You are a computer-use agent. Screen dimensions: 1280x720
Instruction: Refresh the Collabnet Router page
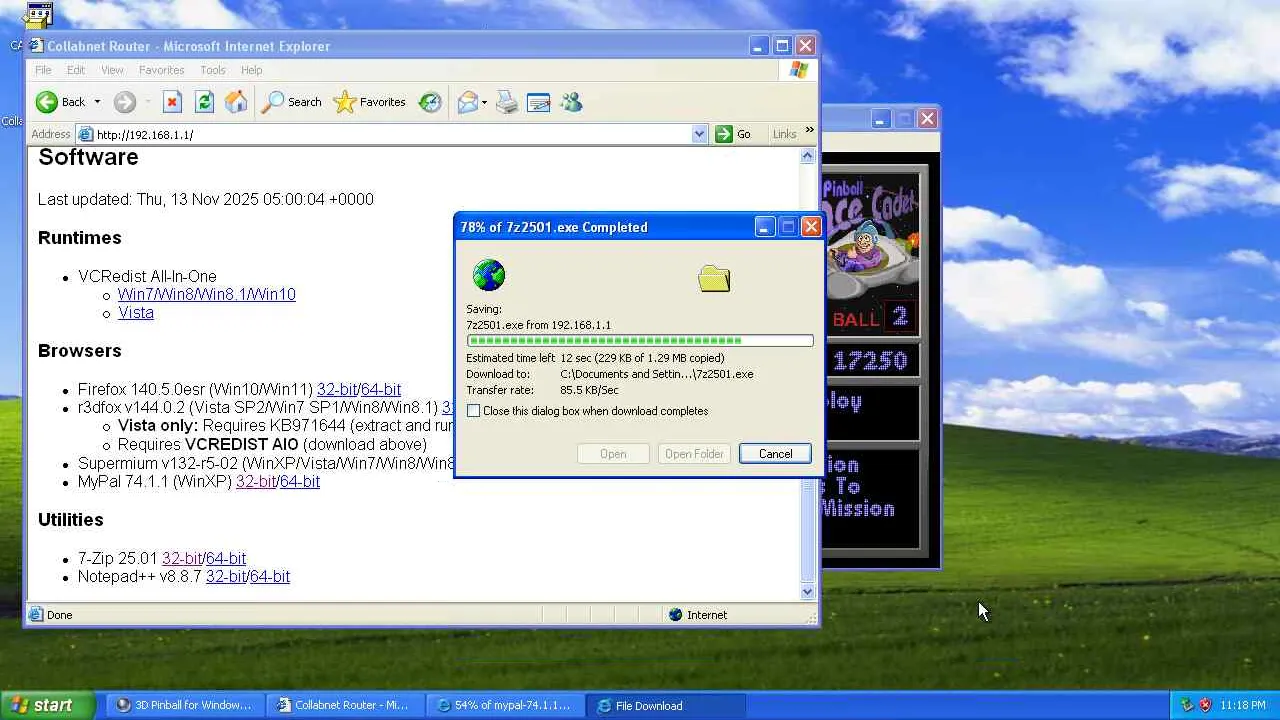point(204,102)
